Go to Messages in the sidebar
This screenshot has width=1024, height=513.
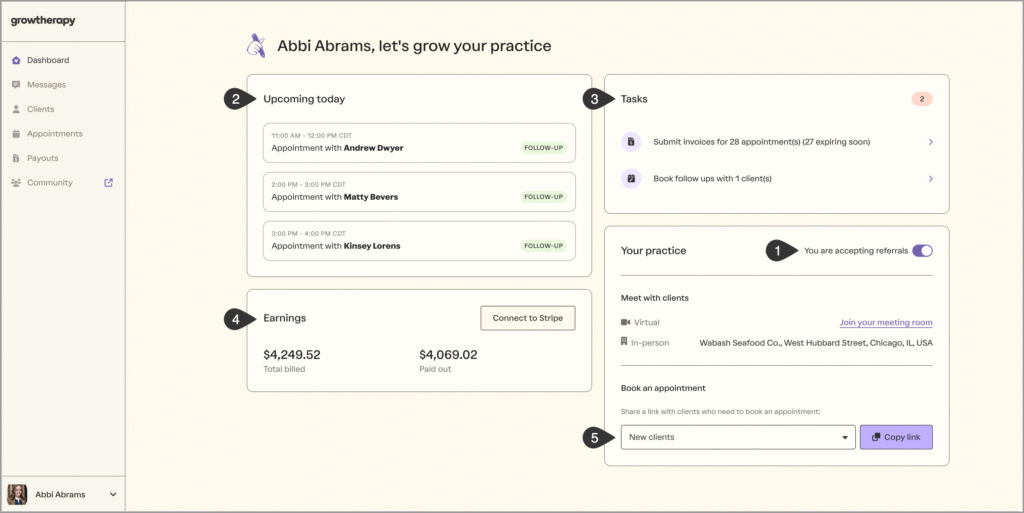pos(46,85)
